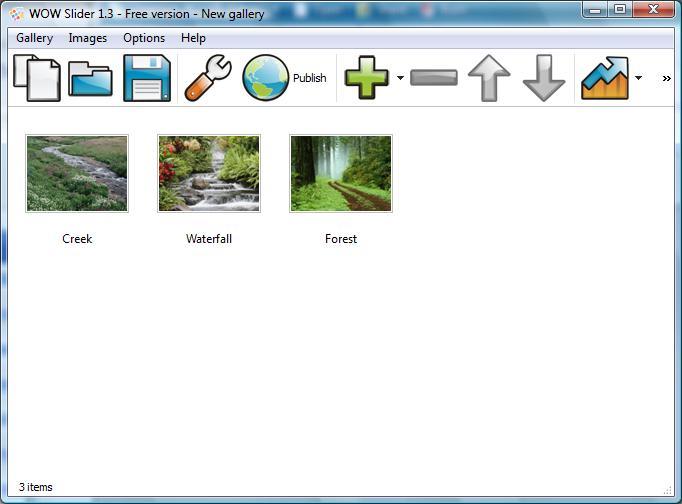Click the '3 items' status bar text
The image size is (682, 504).
[36, 487]
